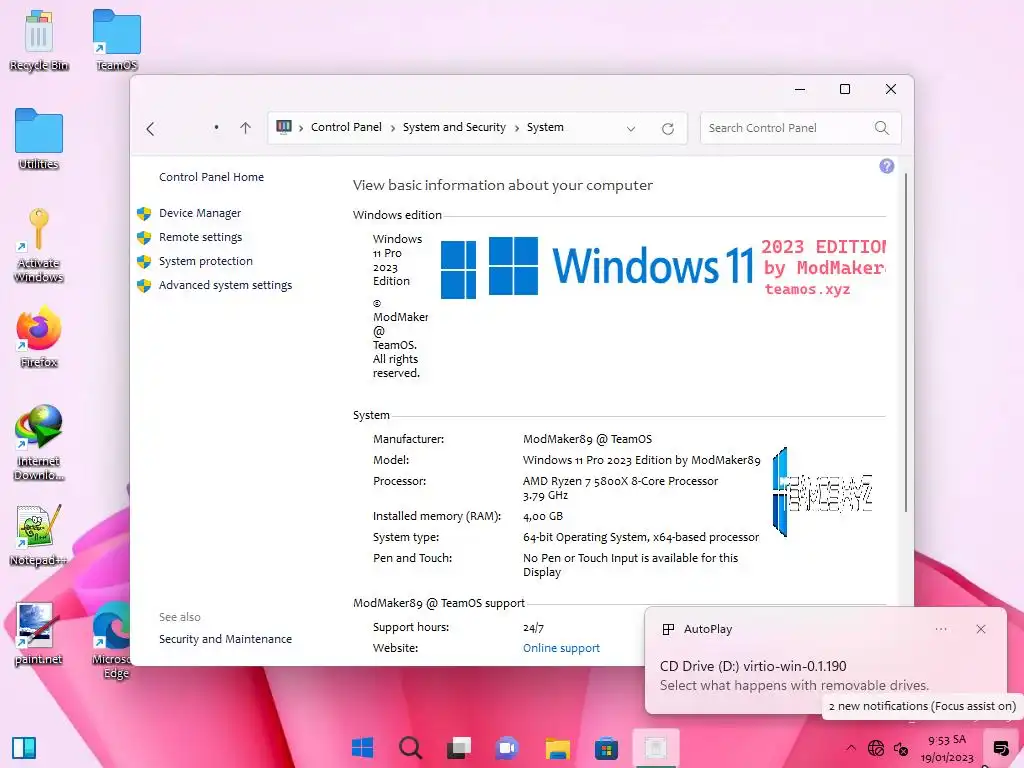This screenshot has width=1024, height=768.
Task: Click the 4,00 GB installed memory value
Action: click(x=542, y=516)
